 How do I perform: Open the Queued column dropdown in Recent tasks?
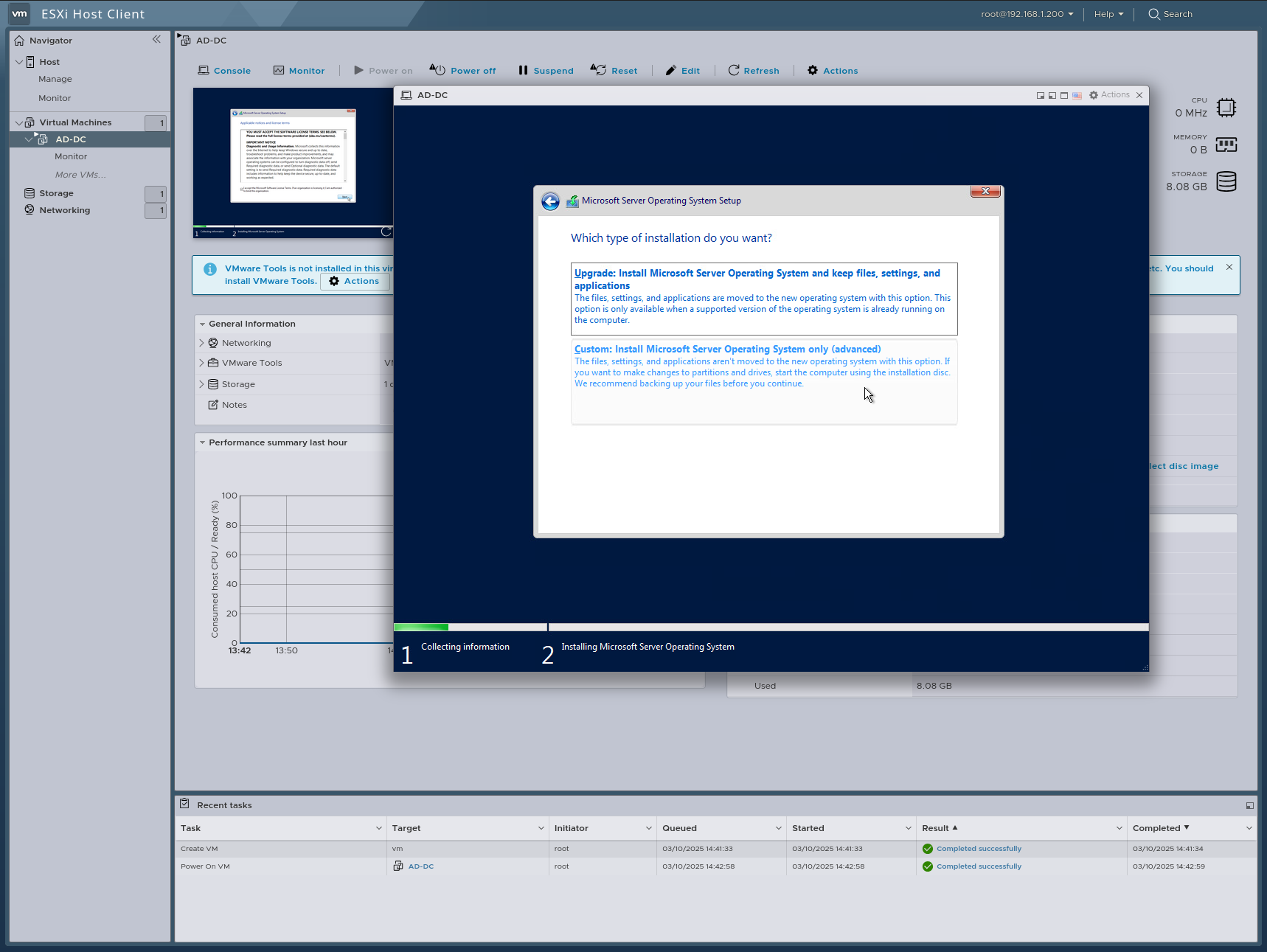[777, 828]
